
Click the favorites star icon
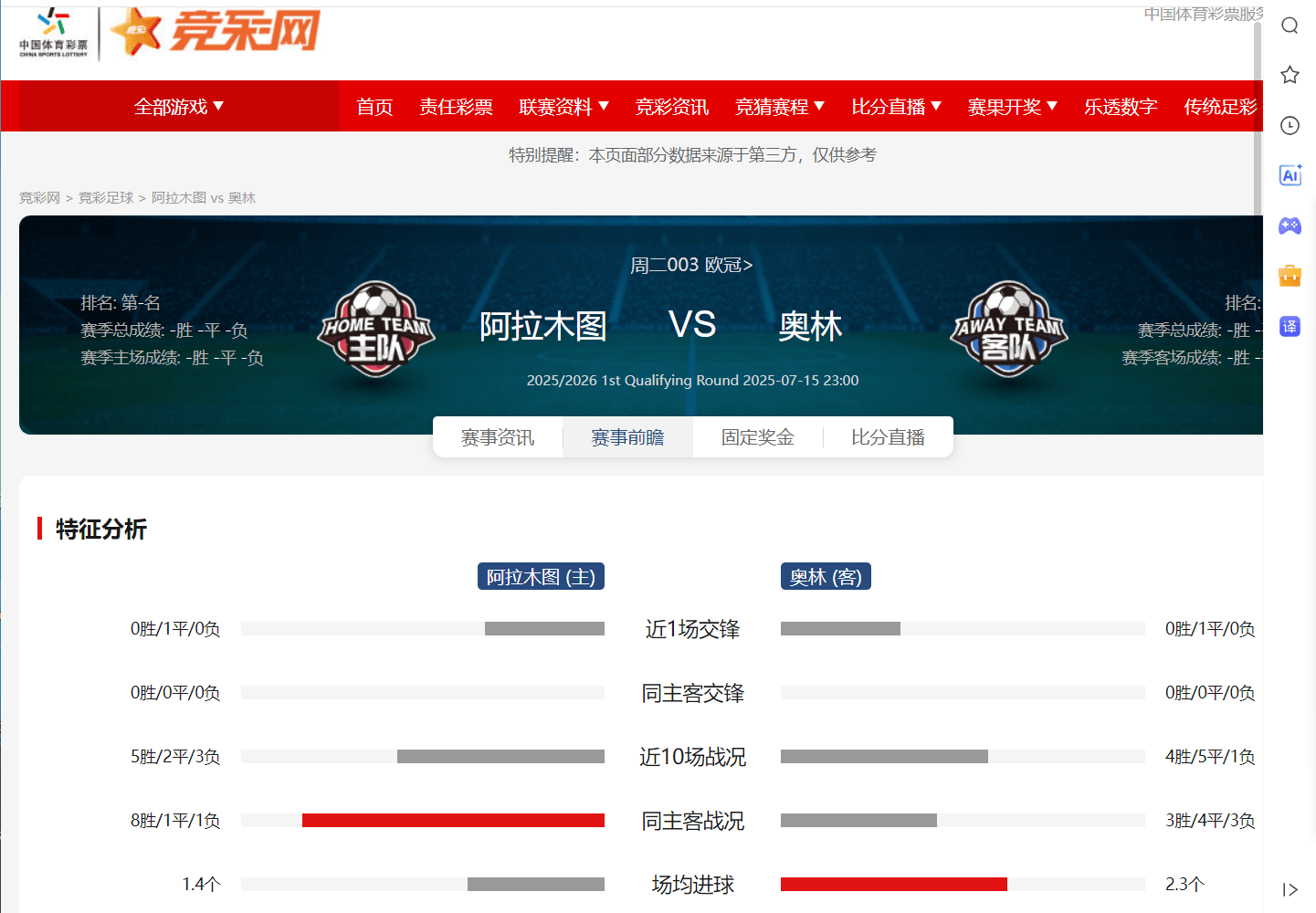[x=1290, y=75]
